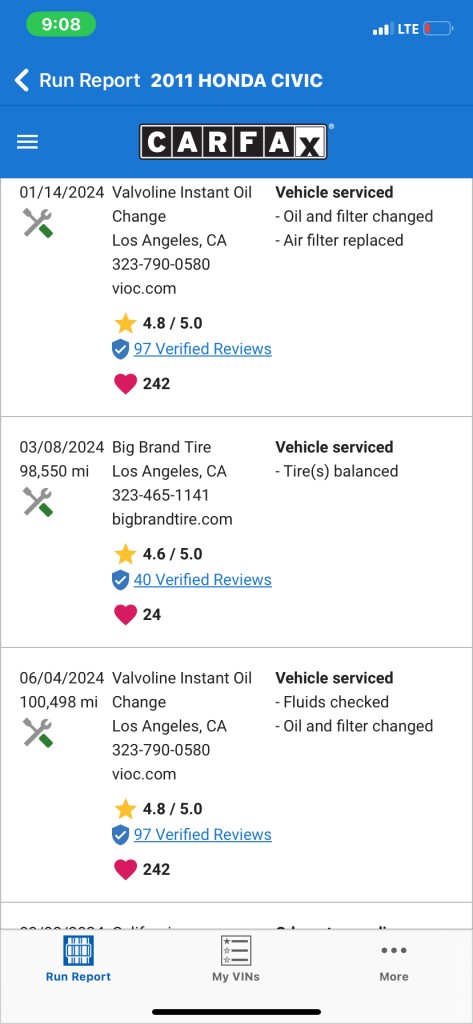This screenshot has height=1024, width=473.
Task: Open the hamburger menu
Action: tap(27, 142)
